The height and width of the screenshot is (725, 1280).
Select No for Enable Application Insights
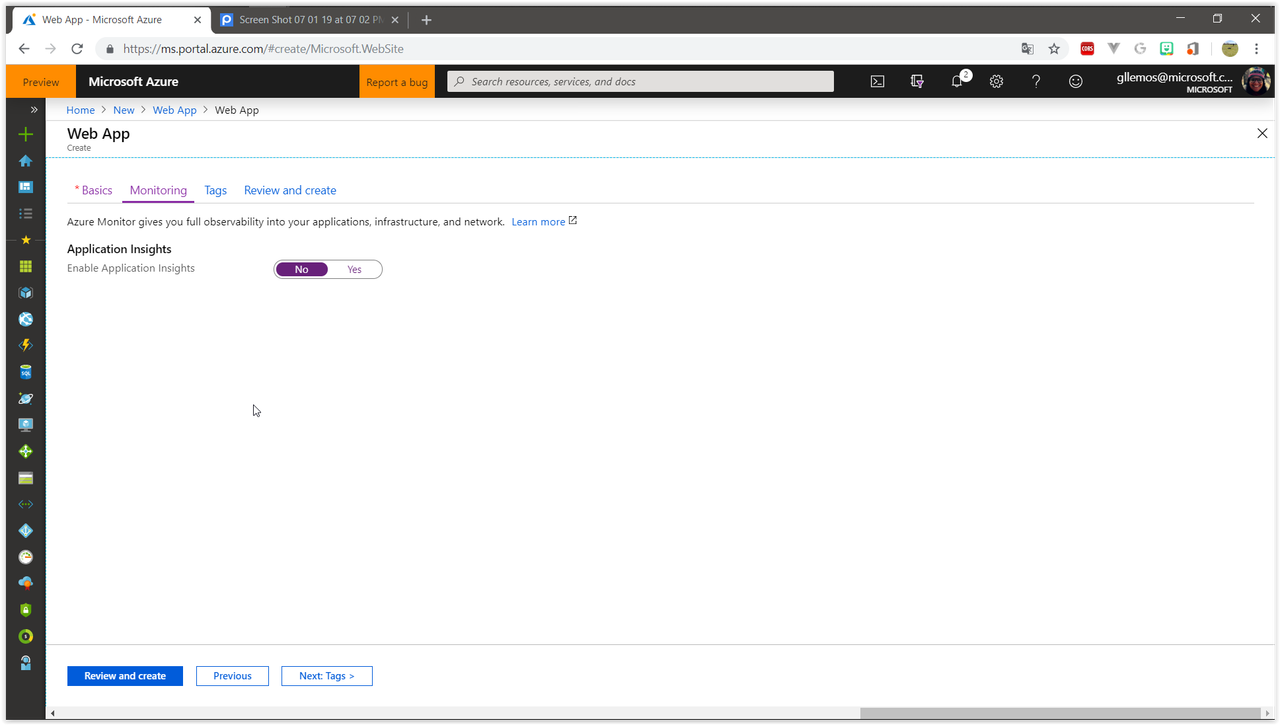[301, 269]
